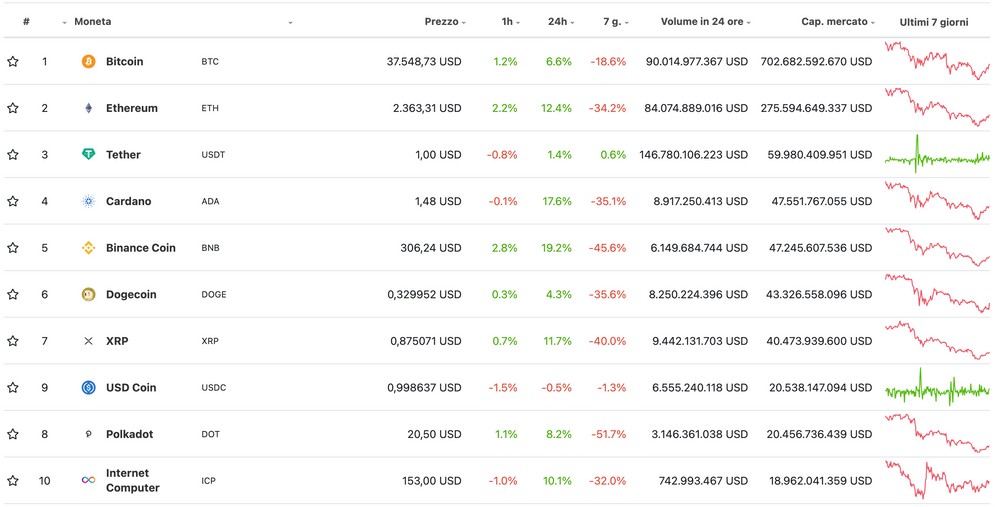Click the Bitcoin logo icon

tap(88, 62)
